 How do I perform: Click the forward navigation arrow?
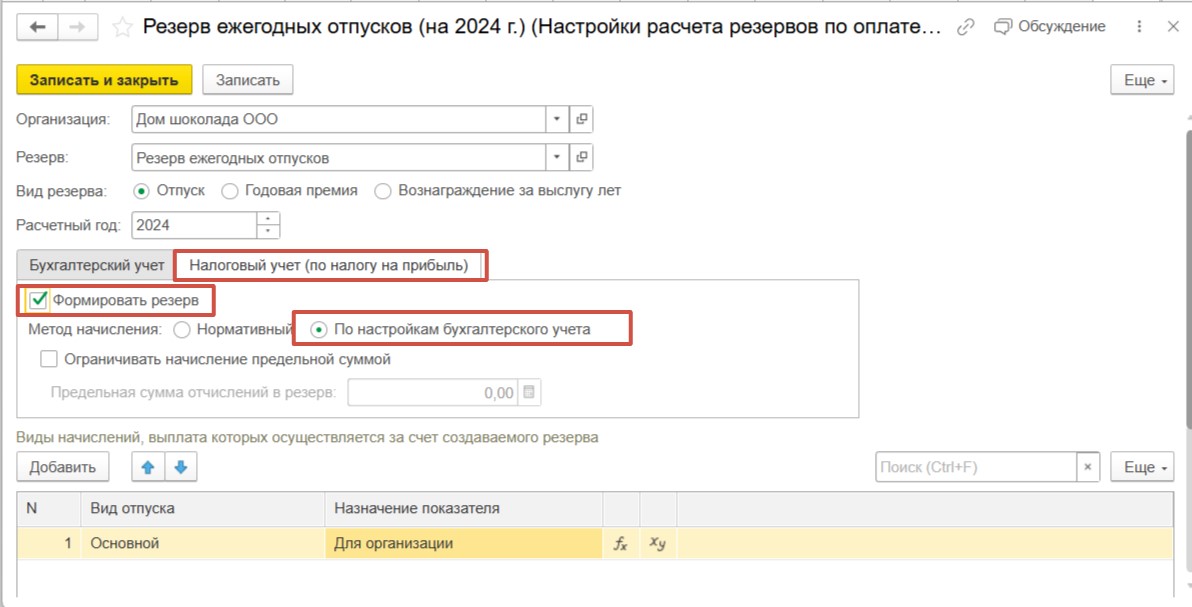(x=78, y=27)
